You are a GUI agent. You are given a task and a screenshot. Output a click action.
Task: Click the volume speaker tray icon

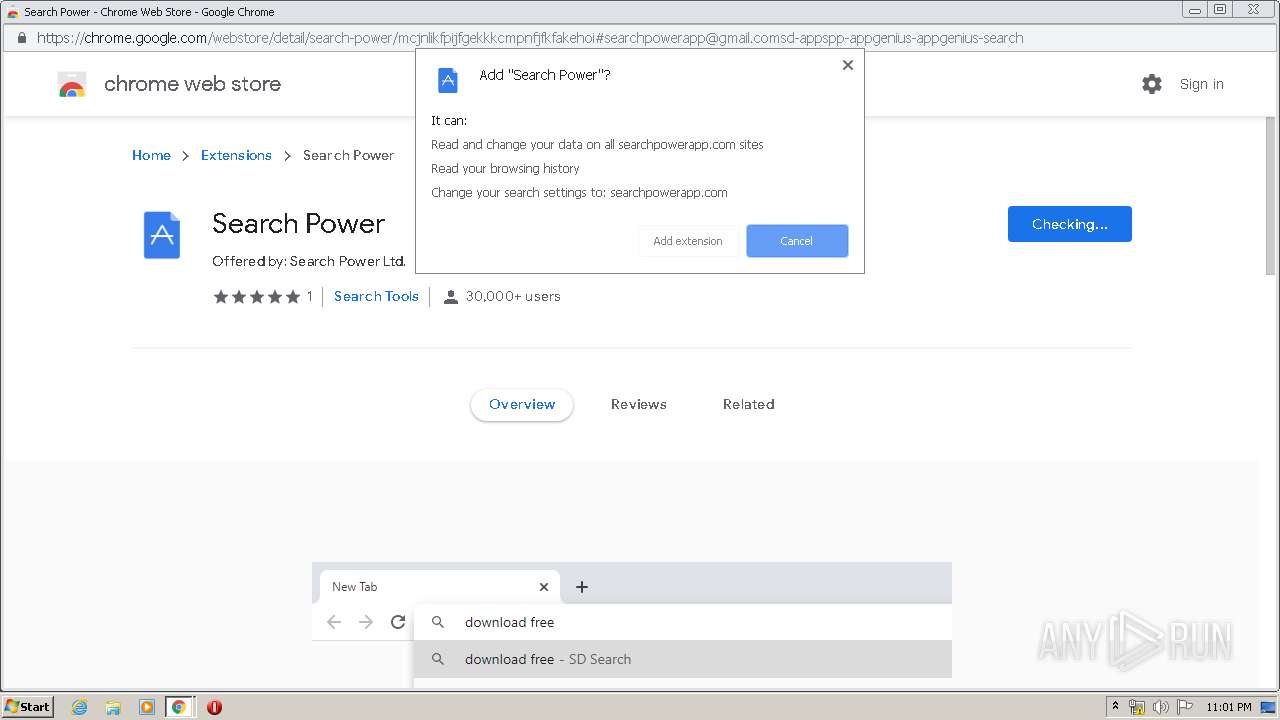point(1161,707)
